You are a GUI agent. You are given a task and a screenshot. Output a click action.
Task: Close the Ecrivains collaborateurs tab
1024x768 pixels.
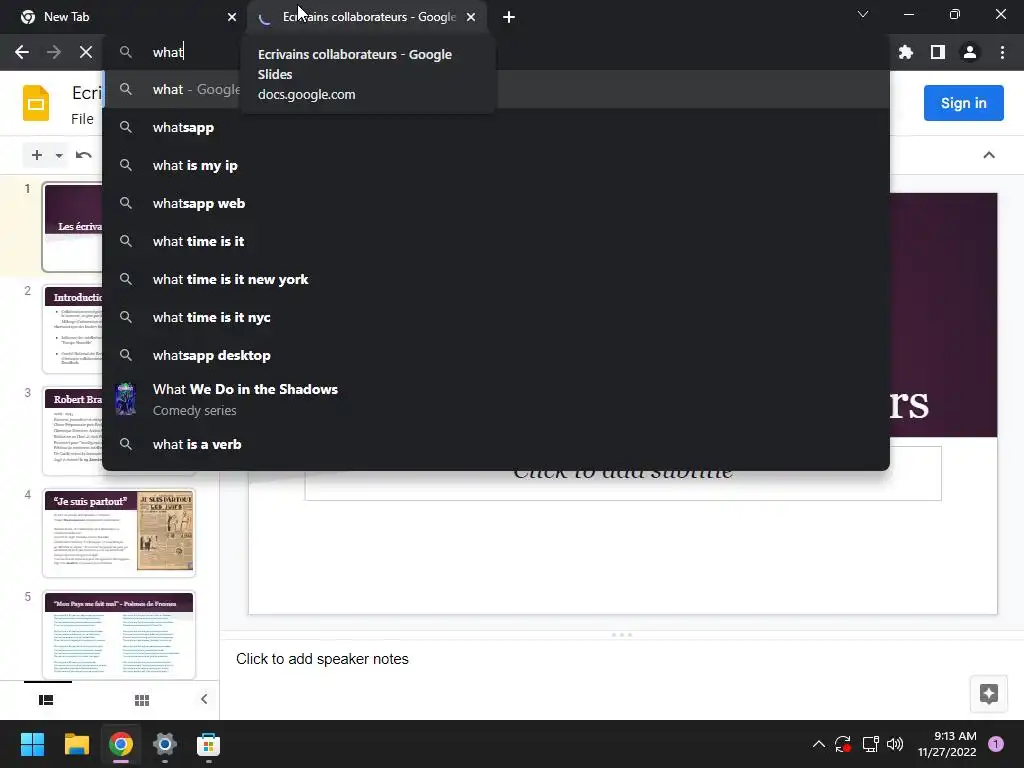(x=471, y=17)
